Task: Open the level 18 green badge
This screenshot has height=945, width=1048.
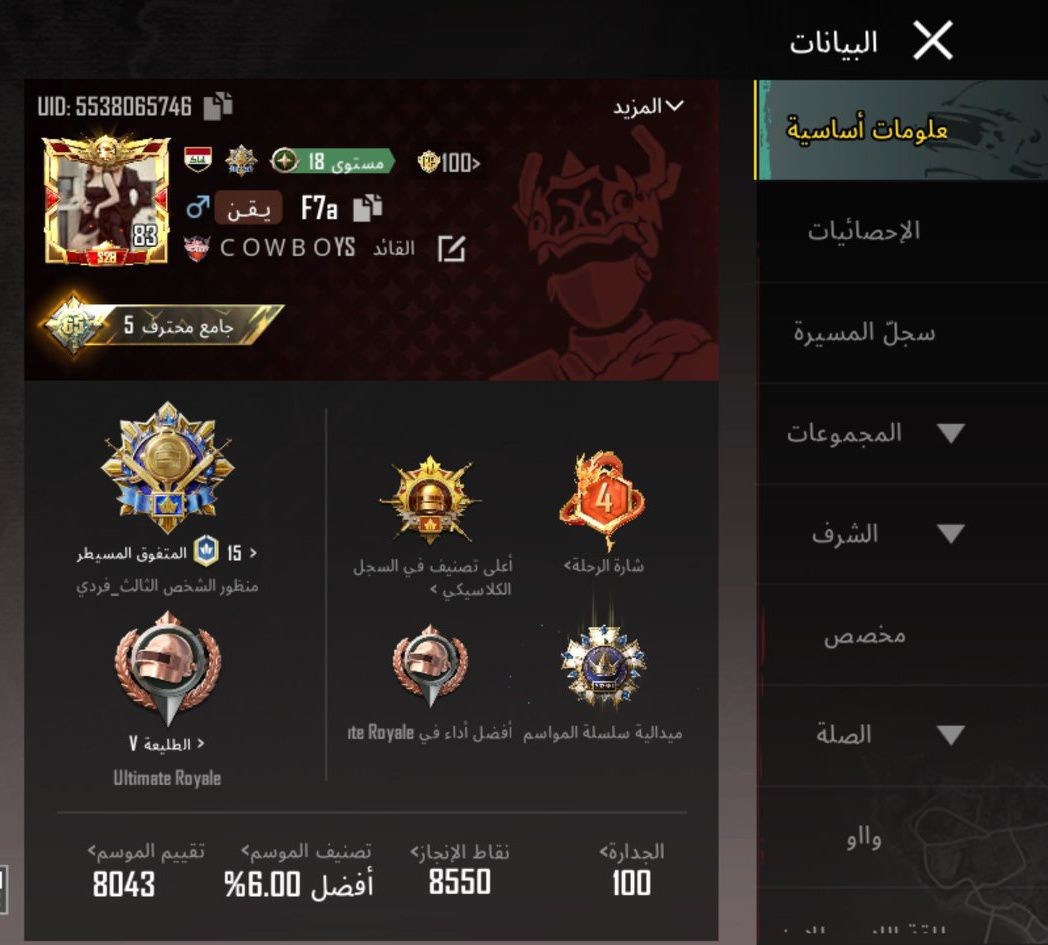Action: [332, 161]
